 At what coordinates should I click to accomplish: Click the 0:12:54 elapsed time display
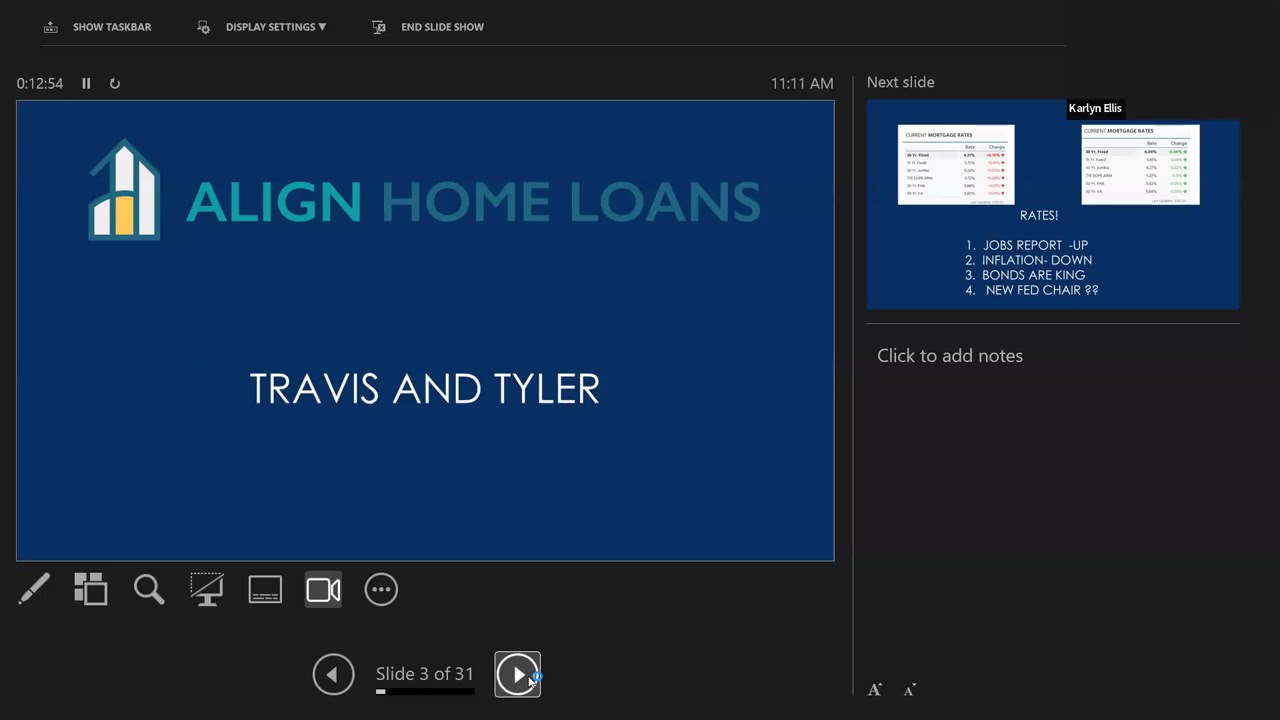[x=40, y=84]
